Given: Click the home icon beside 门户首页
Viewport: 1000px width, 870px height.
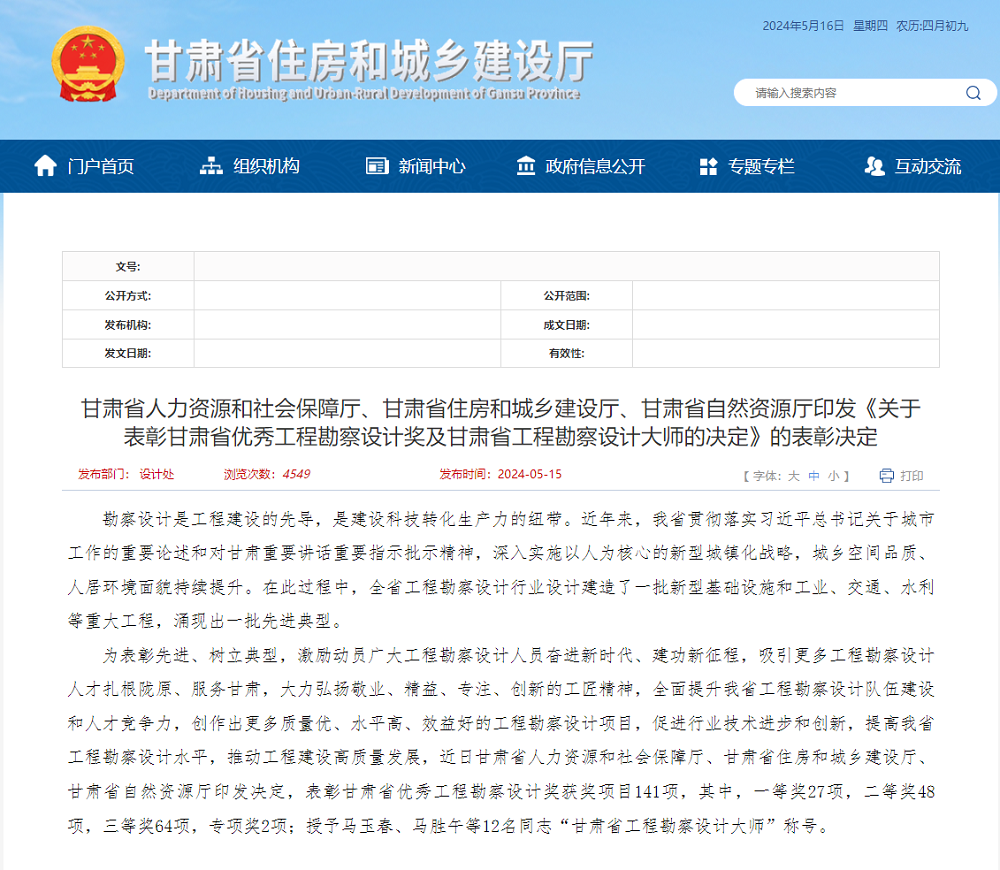Looking at the screenshot, I should click(x=45, y=166).
